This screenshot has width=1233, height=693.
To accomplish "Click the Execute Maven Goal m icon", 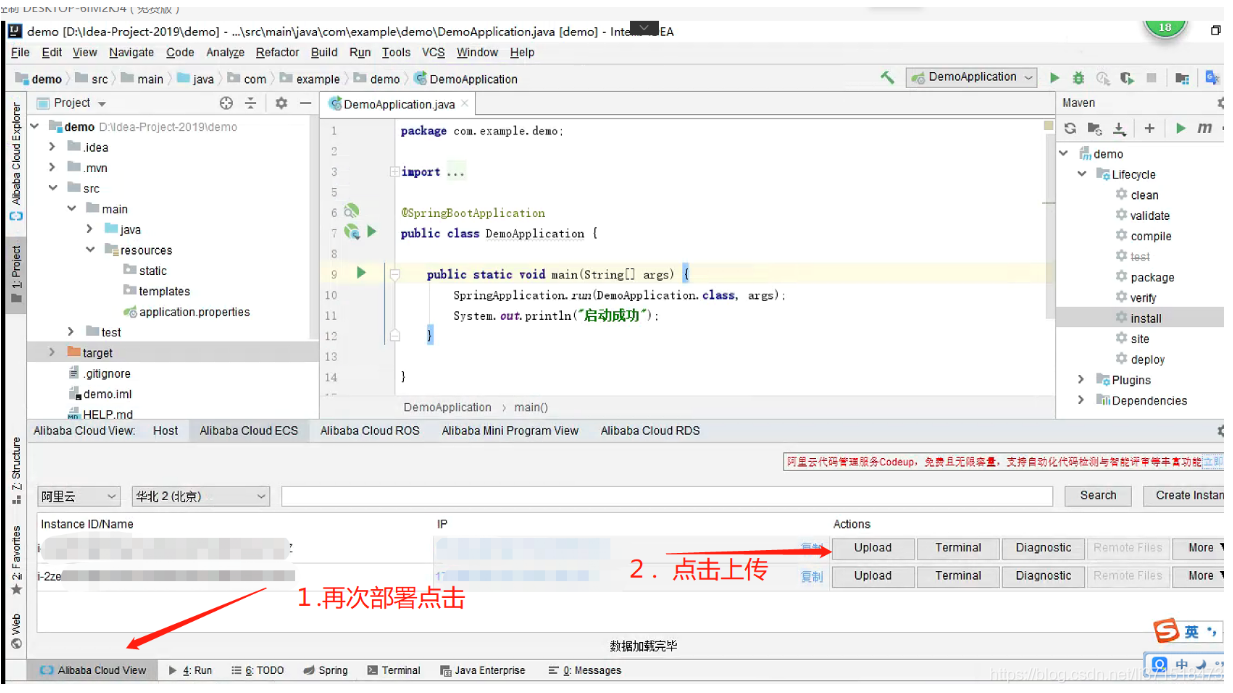I will 1205,128.
